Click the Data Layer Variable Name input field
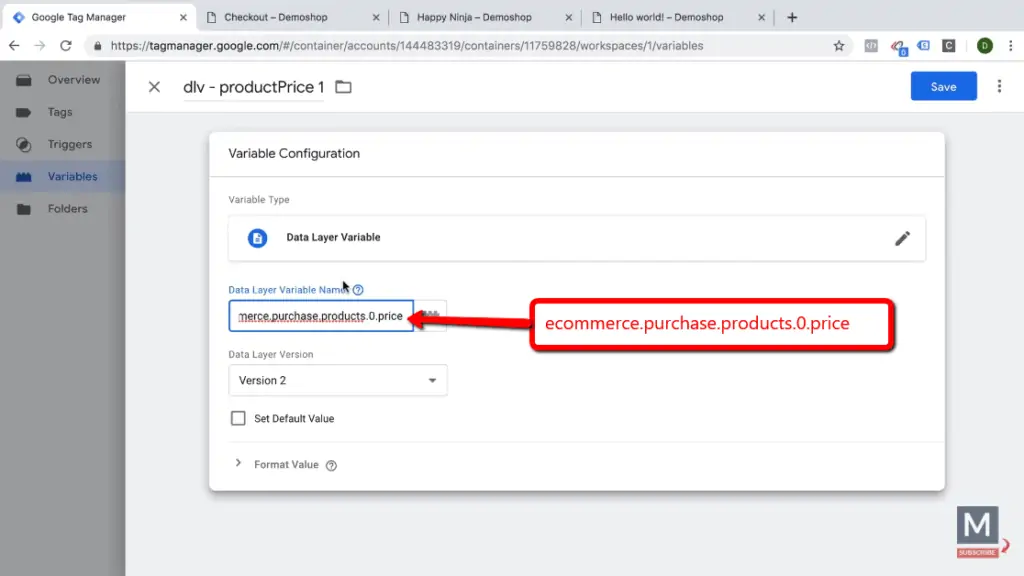Screen dimensions: 1024x576 320,316
